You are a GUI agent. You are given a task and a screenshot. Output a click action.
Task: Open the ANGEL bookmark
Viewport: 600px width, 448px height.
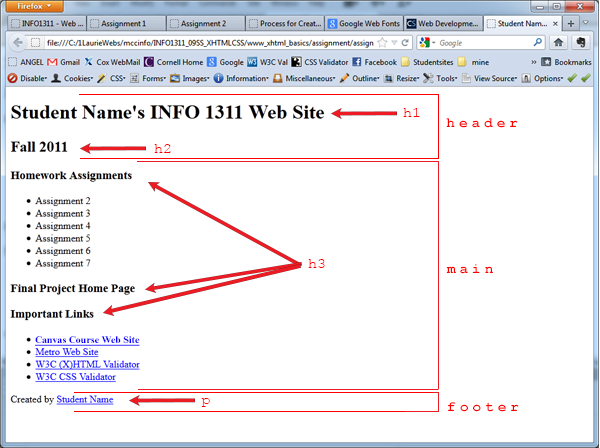(26, 62)
